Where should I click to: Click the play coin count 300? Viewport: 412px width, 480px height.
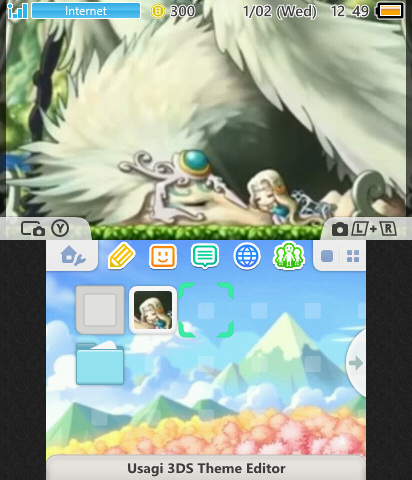pyautogui.click(x=182, y=11)
